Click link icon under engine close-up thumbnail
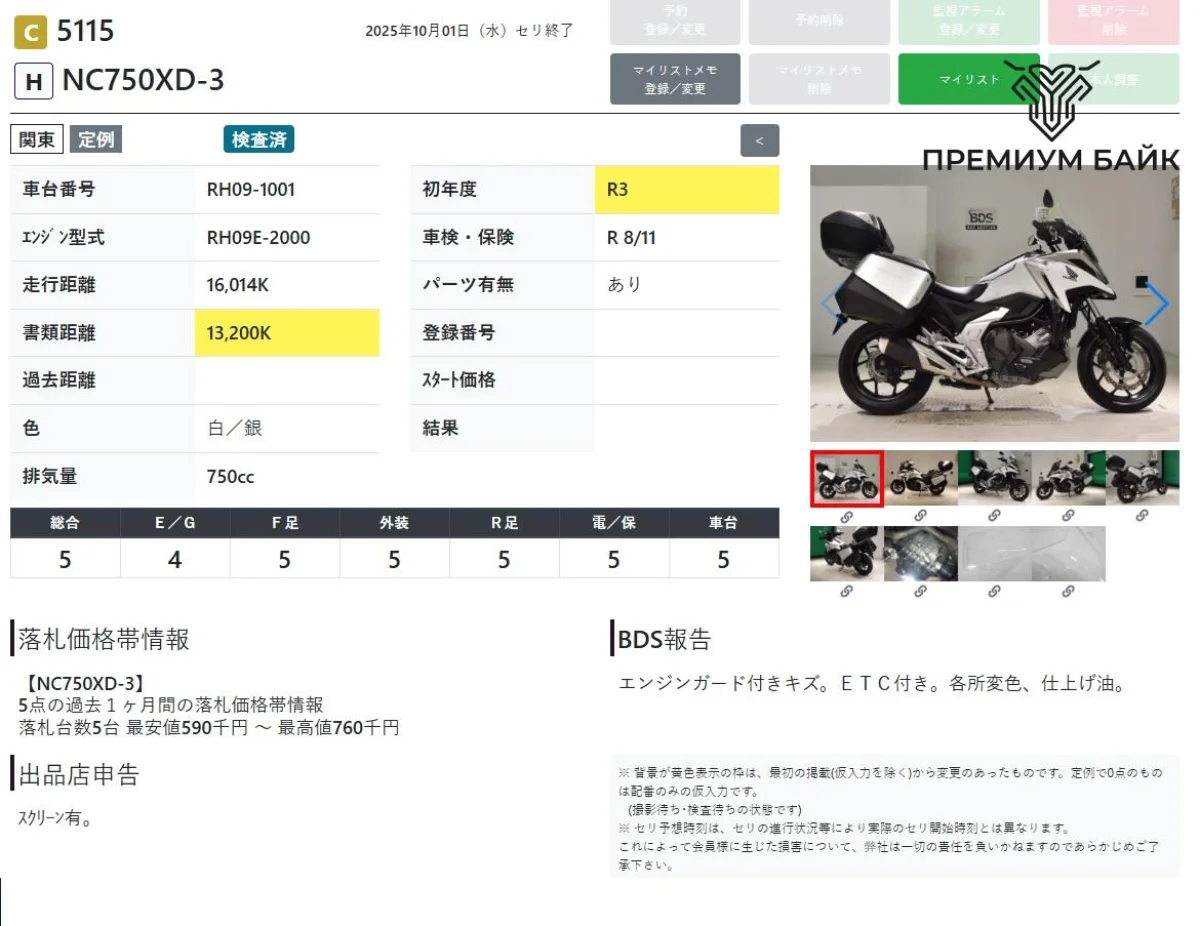The image size is (1200, 926). pyautogui.click(x=920, y=592)
